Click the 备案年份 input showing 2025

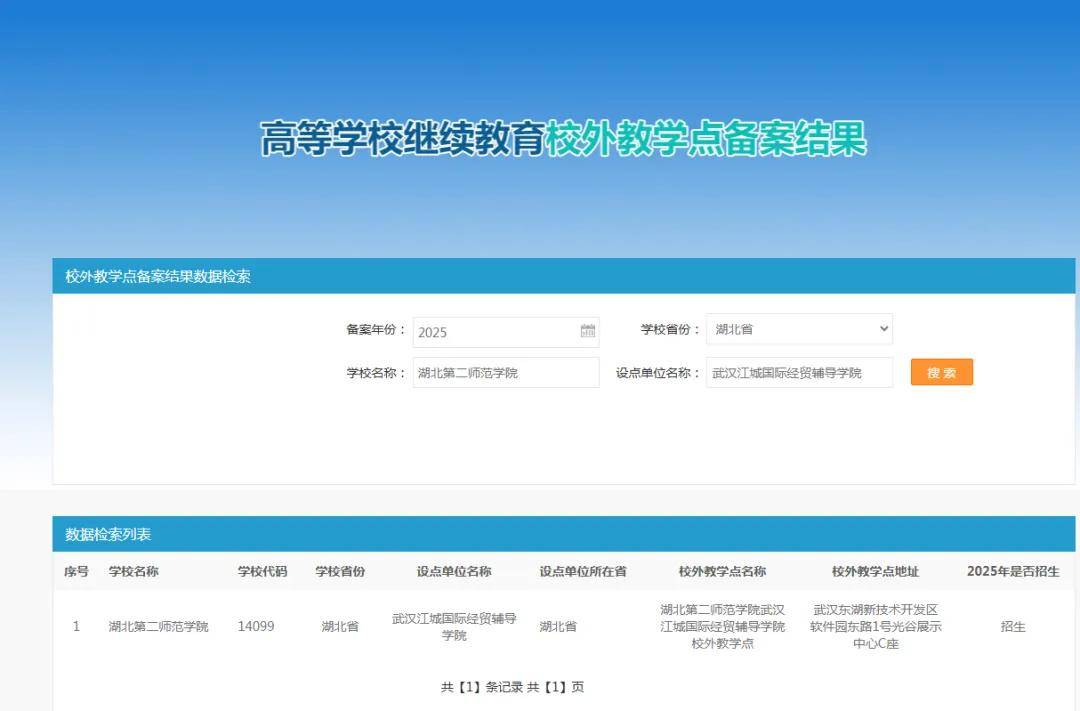506,332
